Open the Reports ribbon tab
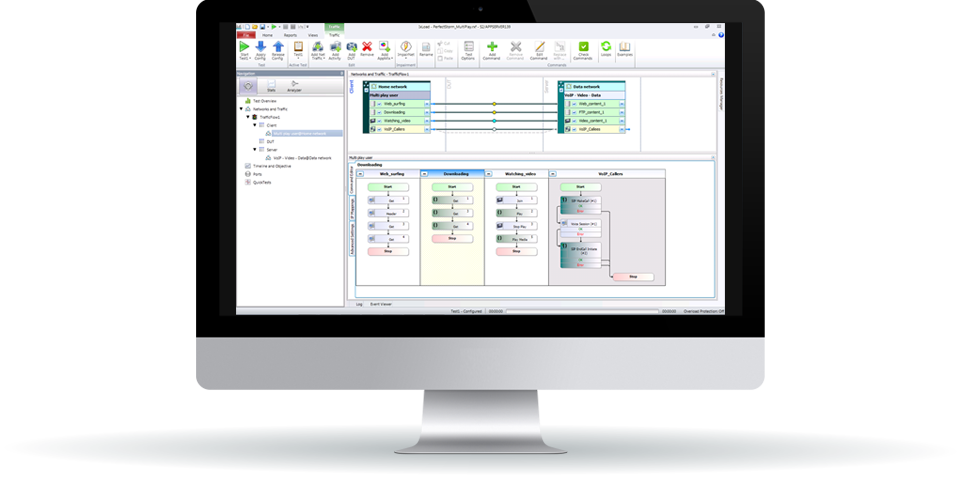 click(290, 35)
